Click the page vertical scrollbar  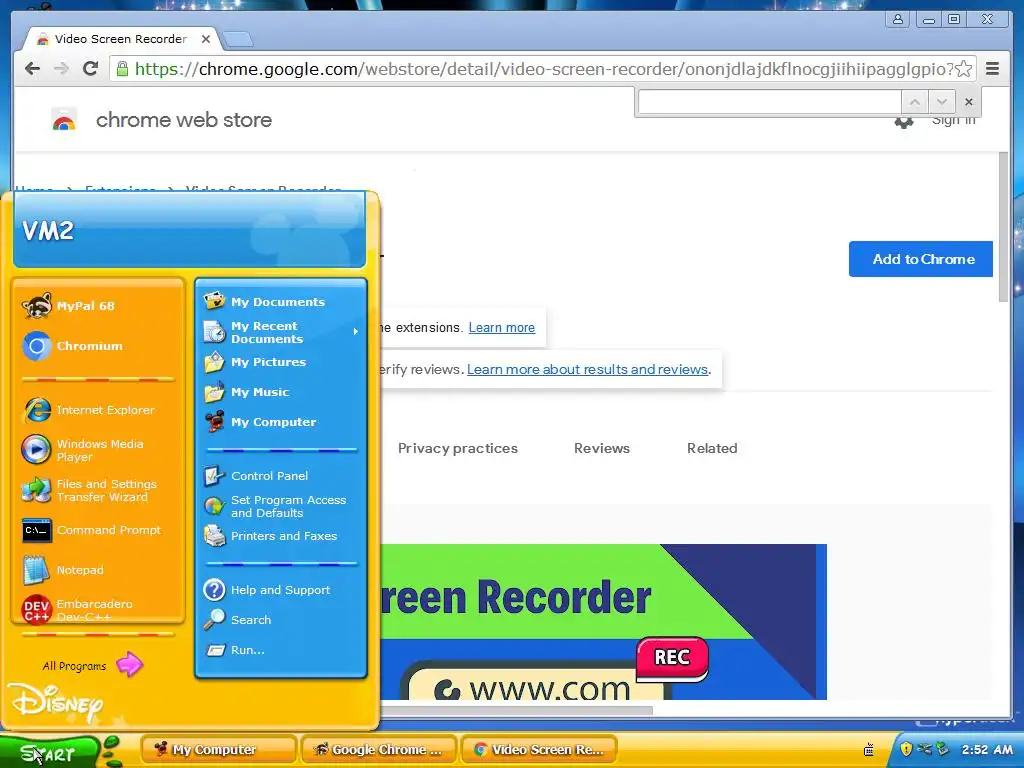click(x=1004, y=227)
